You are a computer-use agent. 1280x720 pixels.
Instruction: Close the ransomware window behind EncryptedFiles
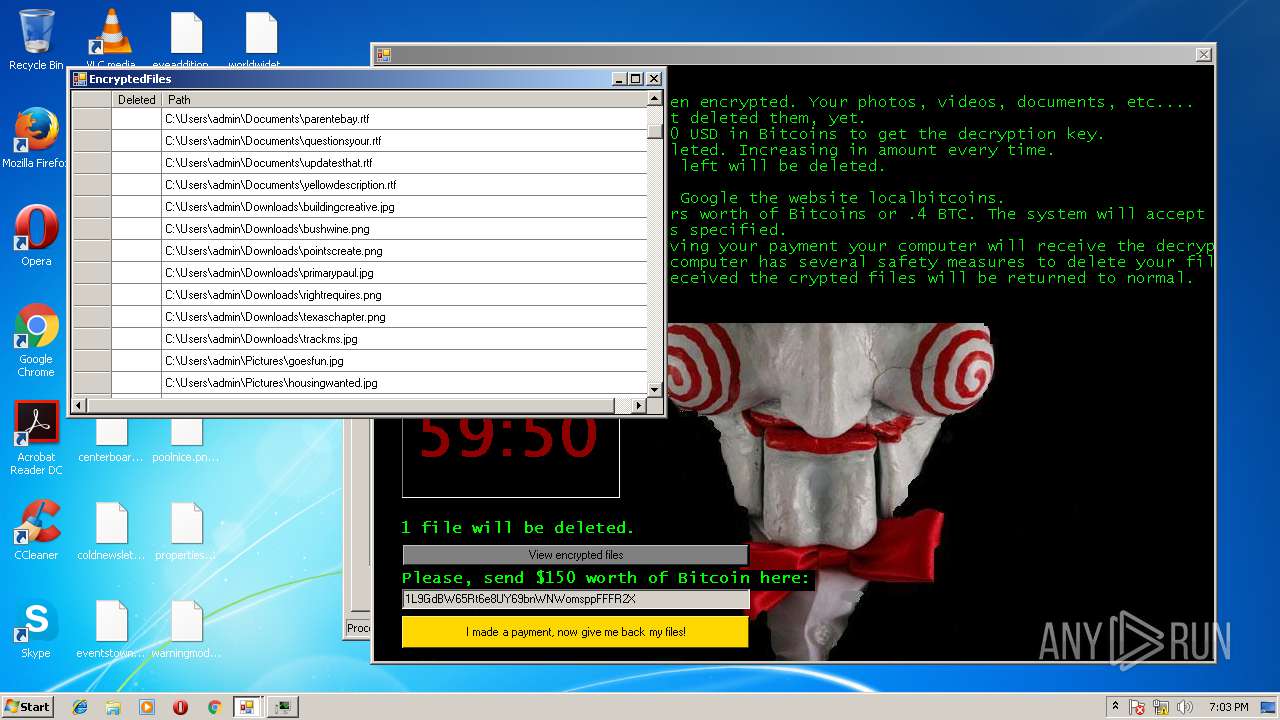point(1204,55)
